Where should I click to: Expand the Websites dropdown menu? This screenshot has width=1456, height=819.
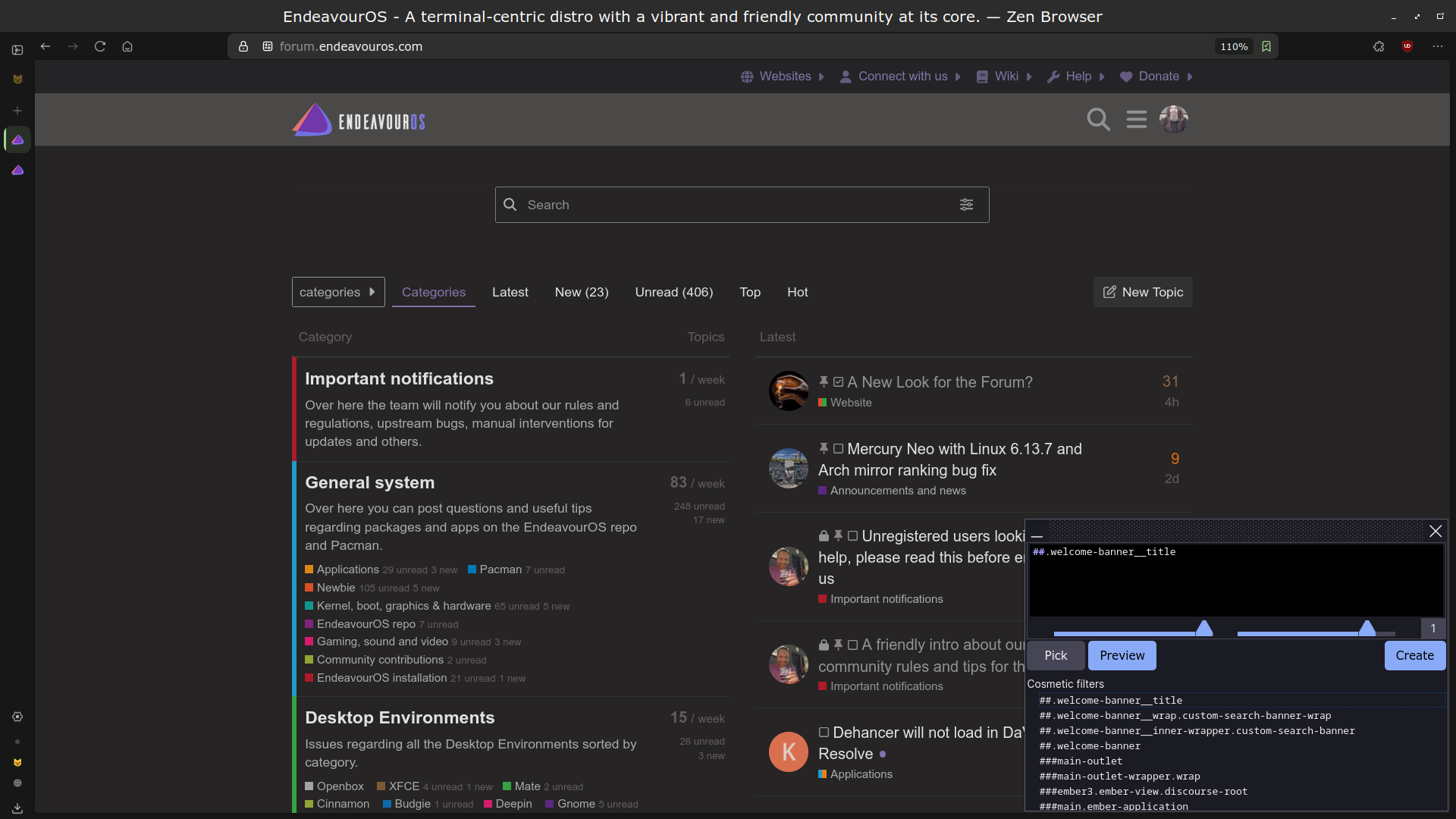click(x=782, y=77)
